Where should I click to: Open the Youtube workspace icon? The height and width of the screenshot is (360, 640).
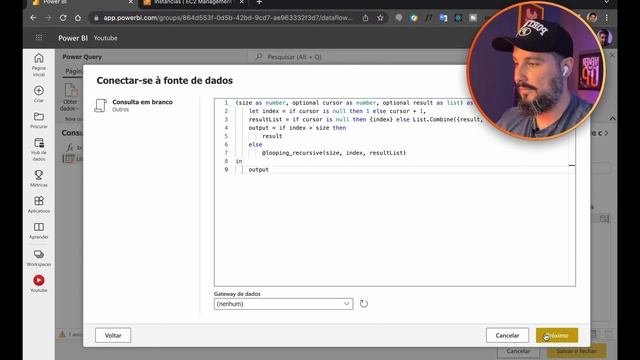click(x=39, y=280)
